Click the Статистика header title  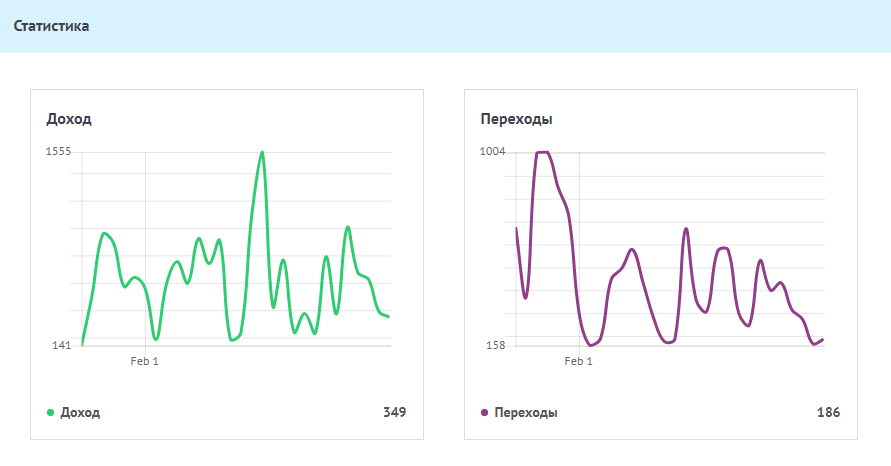coord(51,26)
